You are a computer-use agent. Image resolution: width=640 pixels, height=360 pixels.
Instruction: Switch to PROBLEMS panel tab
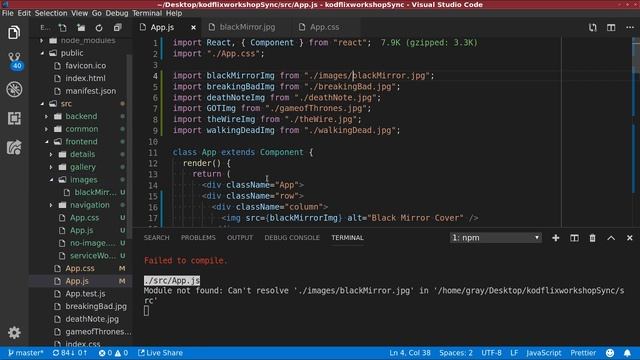point(198,238)
